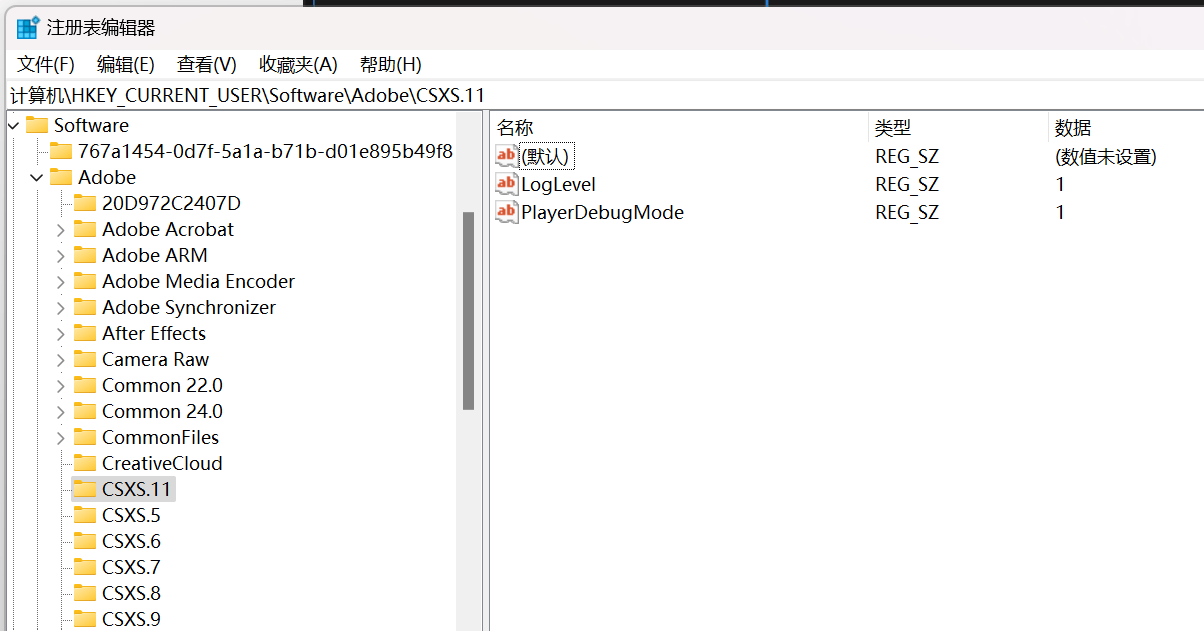The height and width of the screenshot is (631, 1204).
Task: Open the 编辑(E) menu
Action: pyautogui.click(x=126, y=65)
